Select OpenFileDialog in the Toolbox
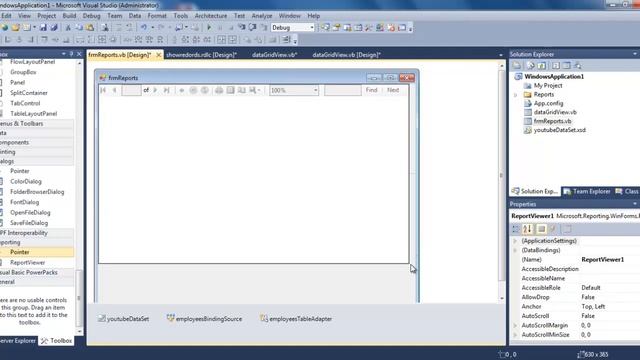 (x=30, y=213)
